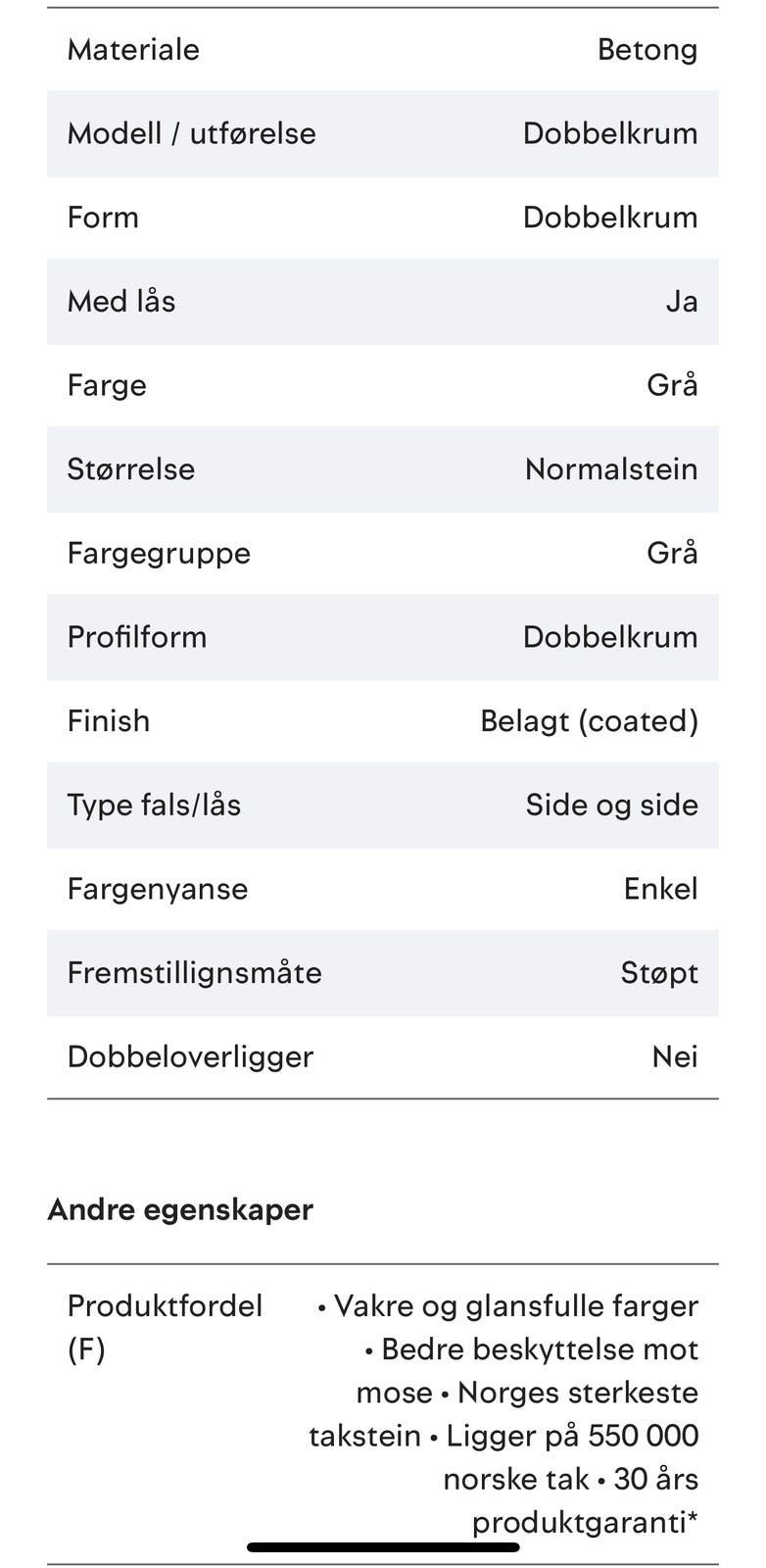Tap the Støpt value
Image resolution: width=766 pixels, height=1568 pixels.
click(x=659, y=973)
